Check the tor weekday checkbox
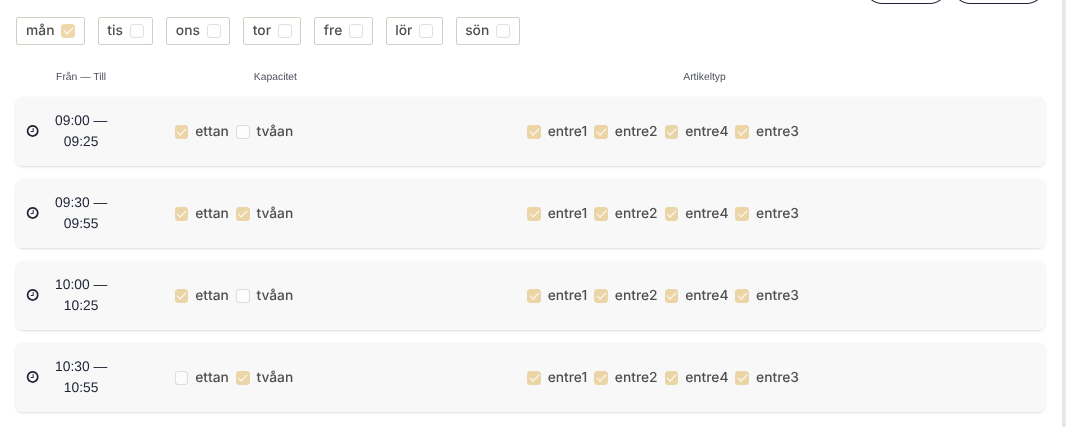1066x427 pixels. pos(285,31)
